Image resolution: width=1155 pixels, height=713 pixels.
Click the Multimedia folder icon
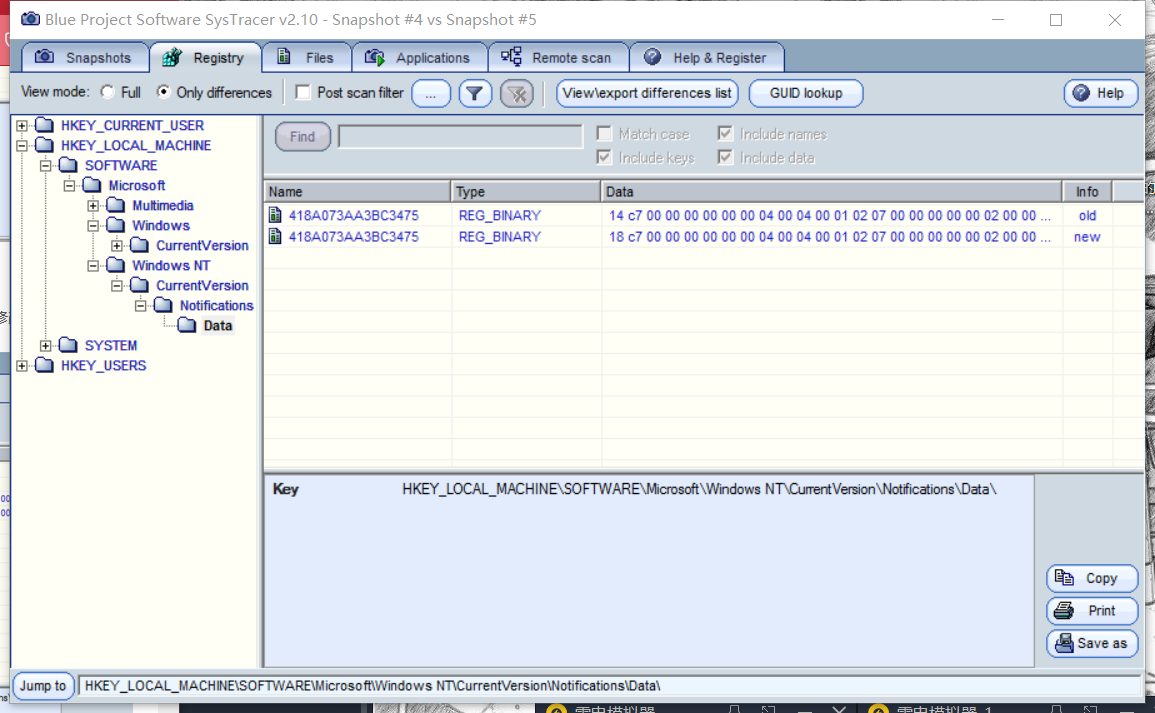coord(116,204)
